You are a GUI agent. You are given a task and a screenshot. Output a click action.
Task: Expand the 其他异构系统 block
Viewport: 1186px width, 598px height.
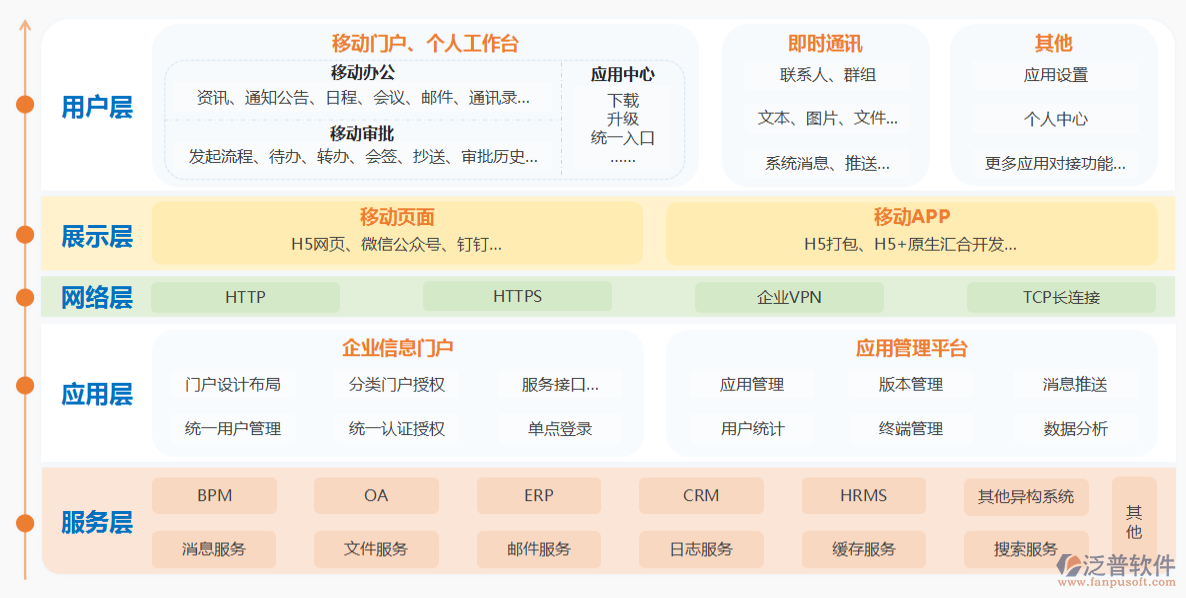coord(1026,495)
